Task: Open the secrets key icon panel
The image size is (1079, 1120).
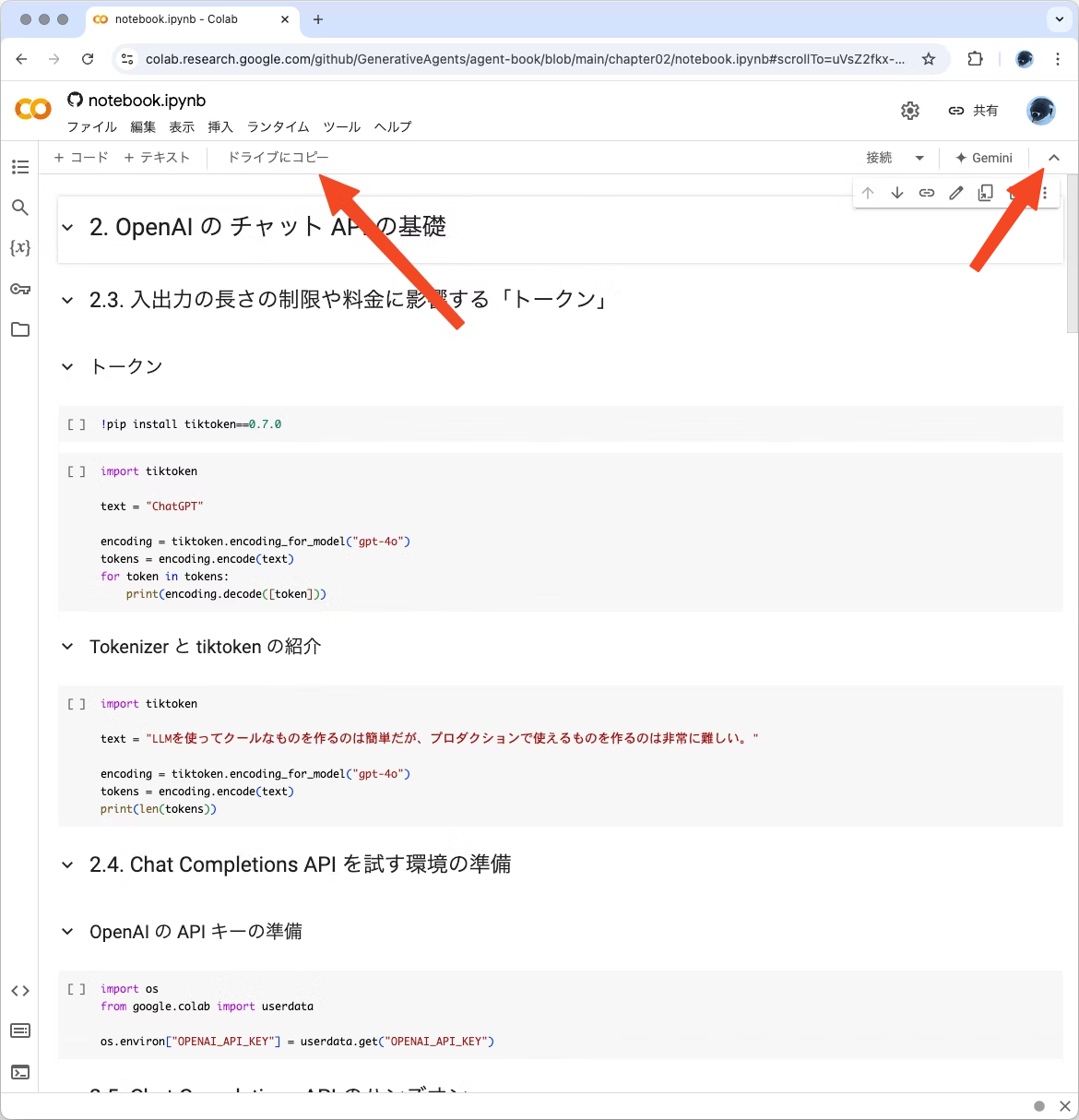Action: click(20, 289)
